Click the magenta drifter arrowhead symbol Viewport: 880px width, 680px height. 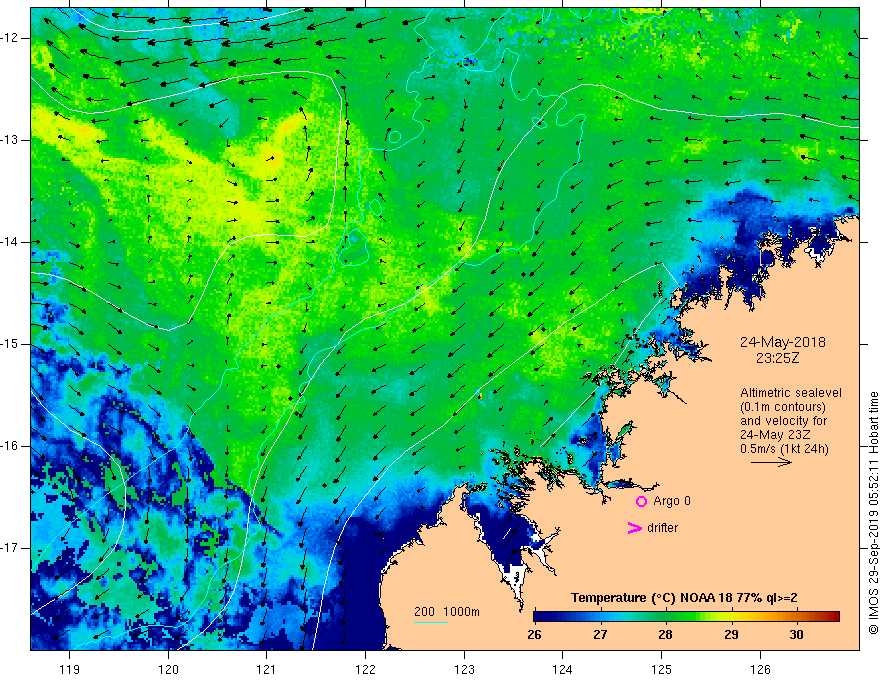pos(634,528)
